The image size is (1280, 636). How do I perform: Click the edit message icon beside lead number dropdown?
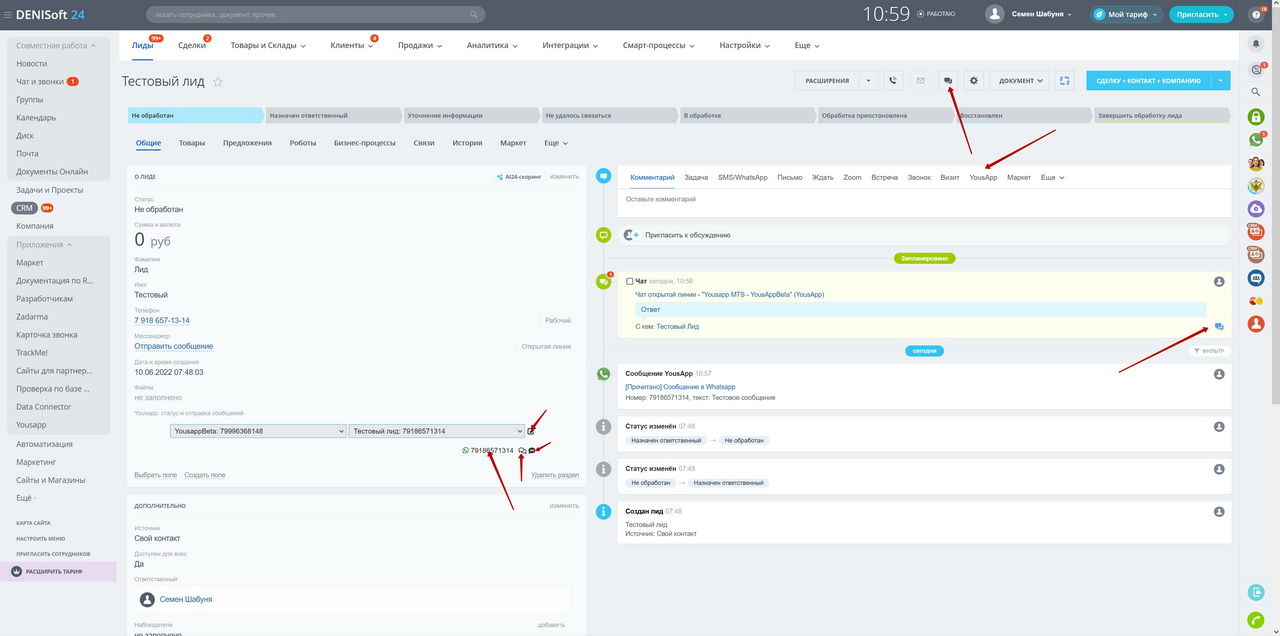pyautogui.click(x=531, y=431)
